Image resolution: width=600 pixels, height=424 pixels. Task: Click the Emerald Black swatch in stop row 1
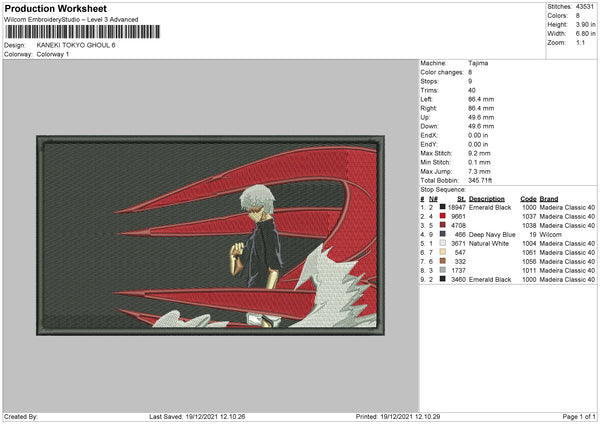click(x=442, y=207)
